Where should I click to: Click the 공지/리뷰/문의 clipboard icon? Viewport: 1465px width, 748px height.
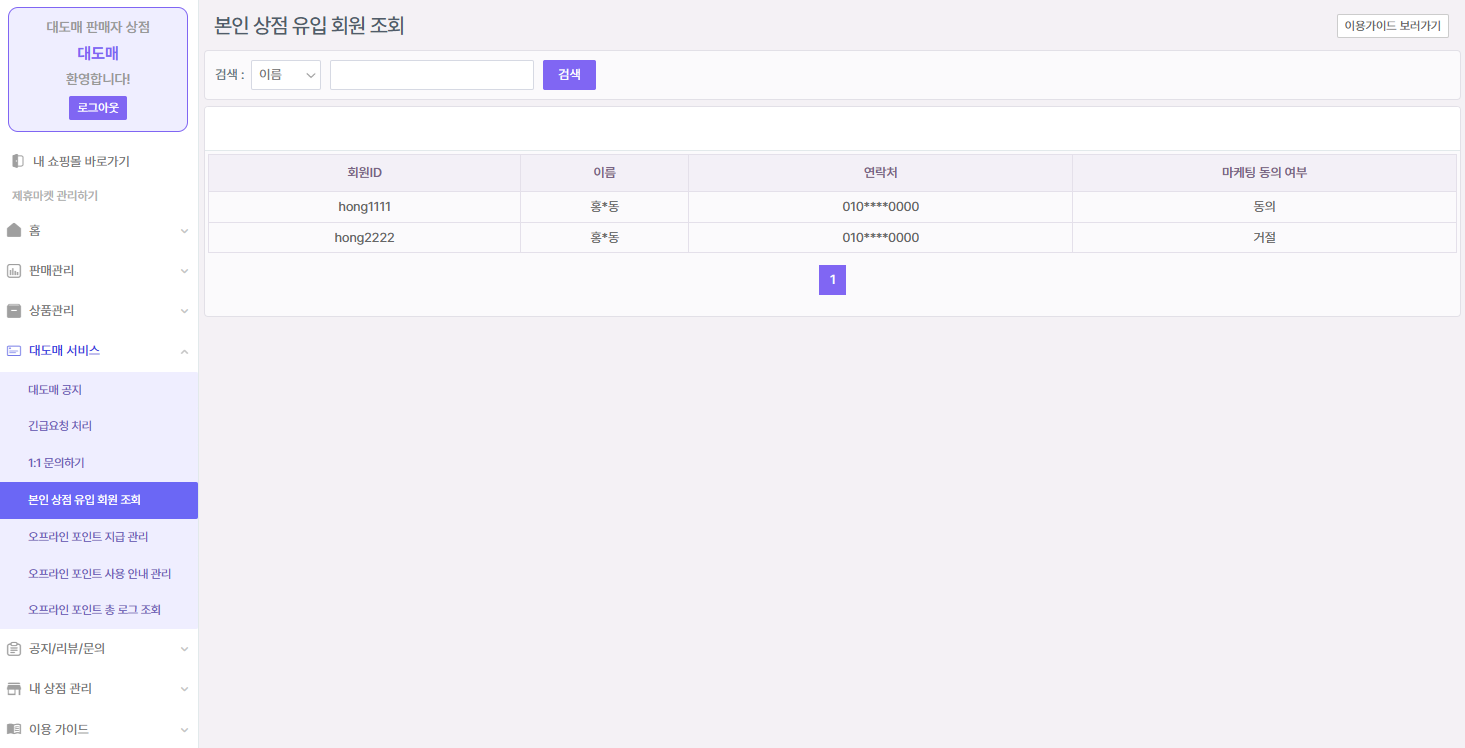[x=14, y=648]
